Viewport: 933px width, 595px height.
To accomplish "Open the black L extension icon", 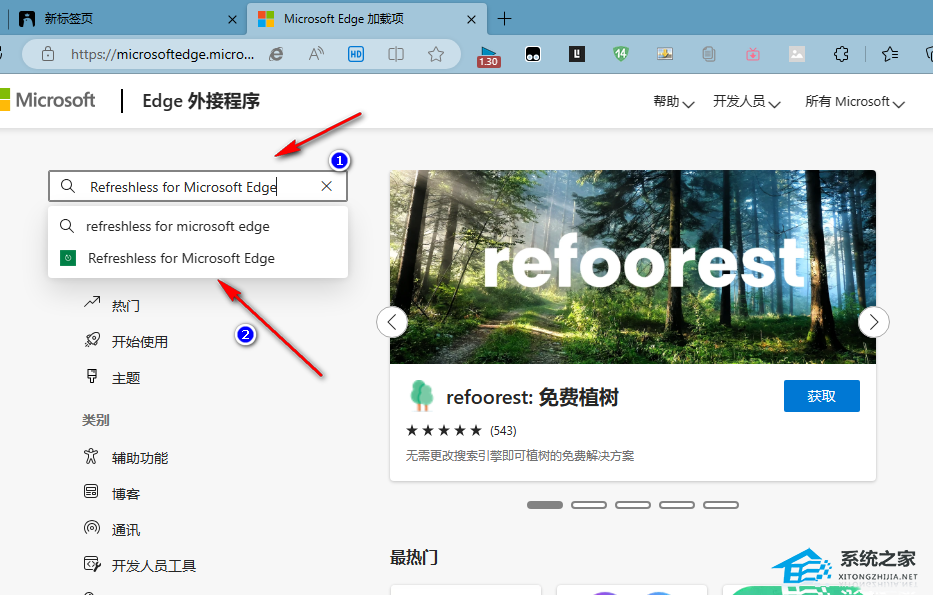I will point(577,54).
